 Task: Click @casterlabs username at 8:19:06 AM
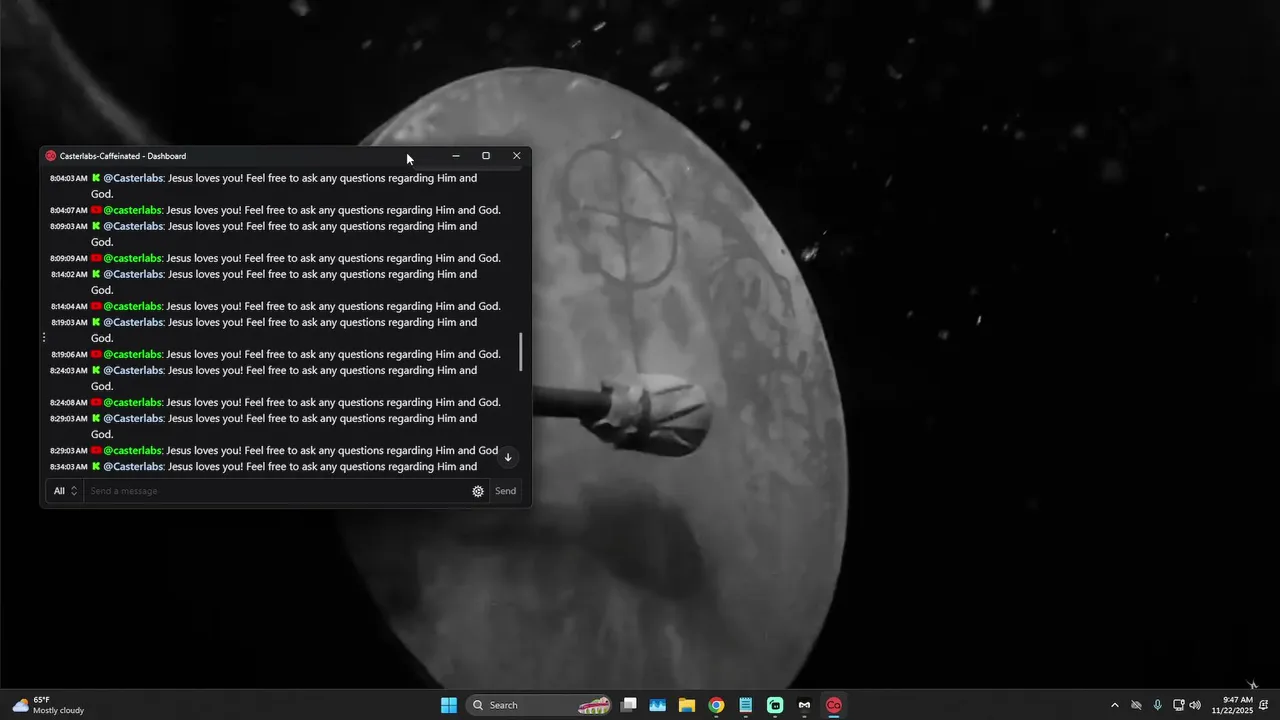pos(133,354)
